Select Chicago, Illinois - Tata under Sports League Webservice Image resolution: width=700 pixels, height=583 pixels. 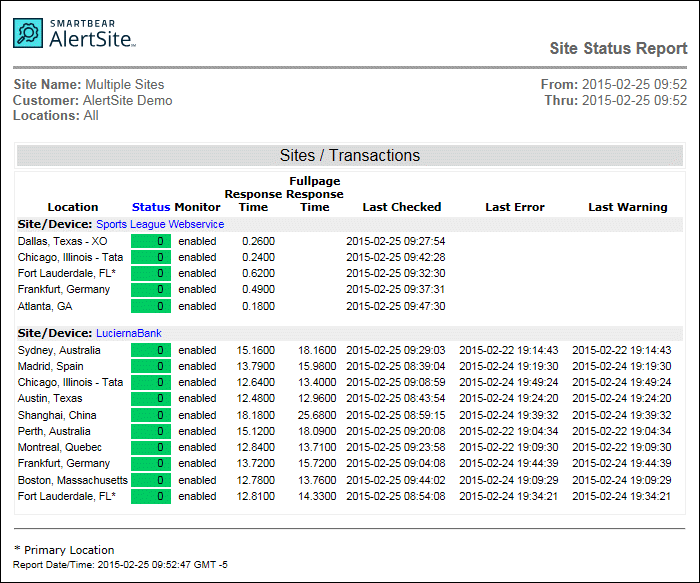click(70, 257)
